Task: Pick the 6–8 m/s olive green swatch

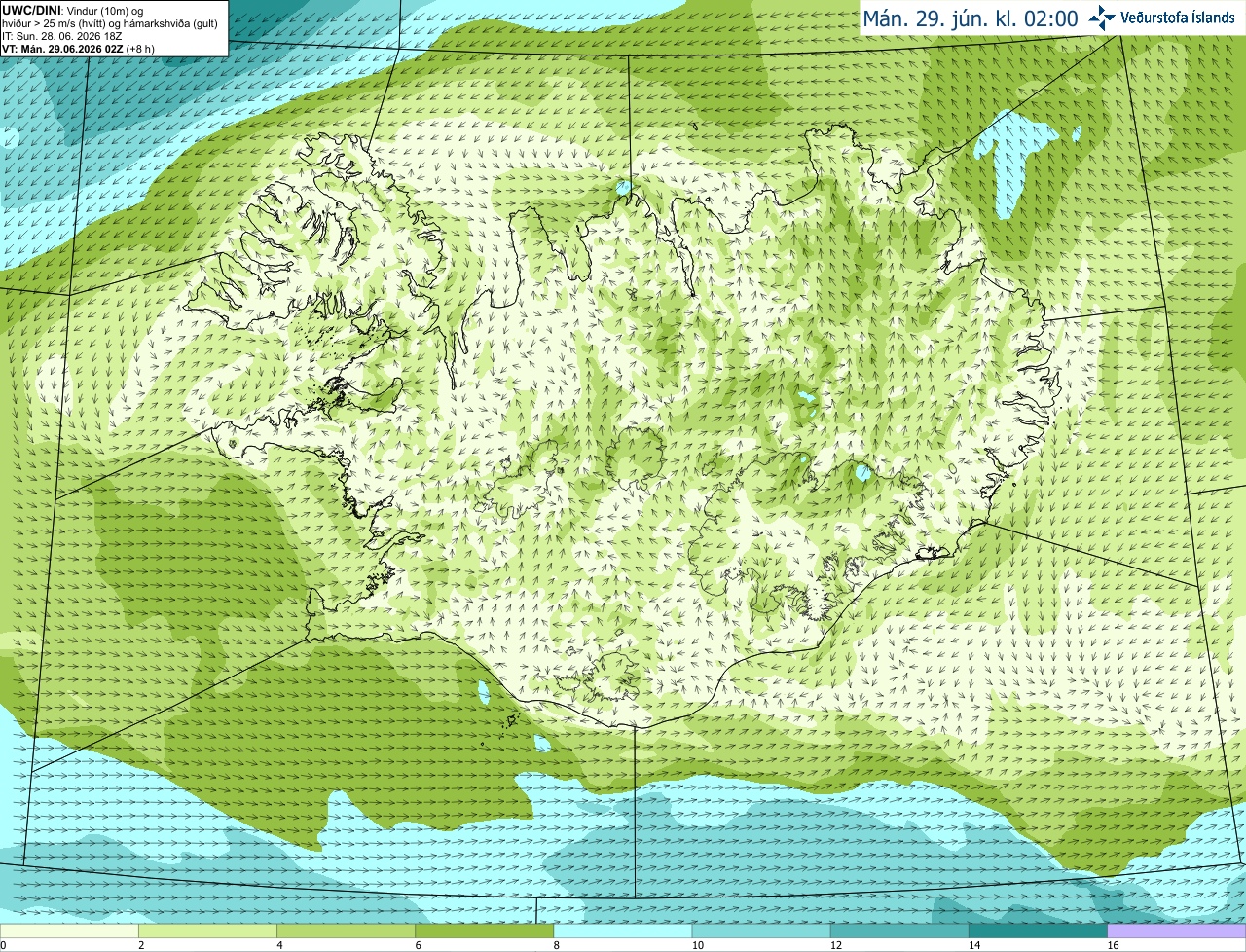Action: (485, 932)
